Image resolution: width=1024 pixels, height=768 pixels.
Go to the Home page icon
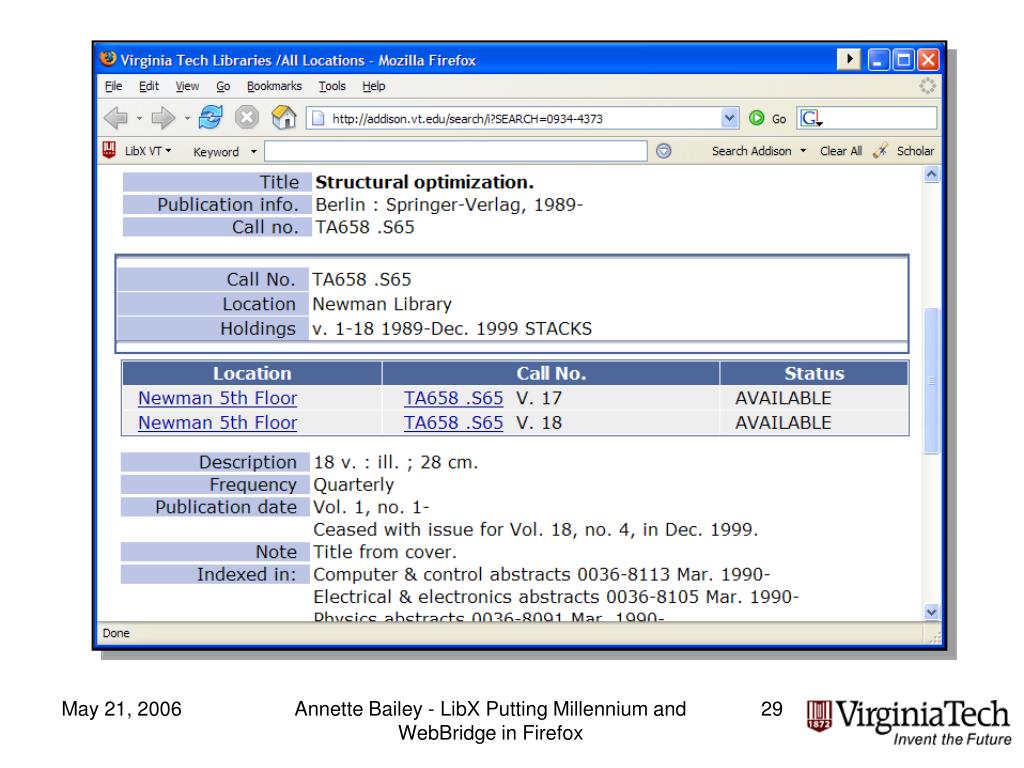[x=284, y=118]
